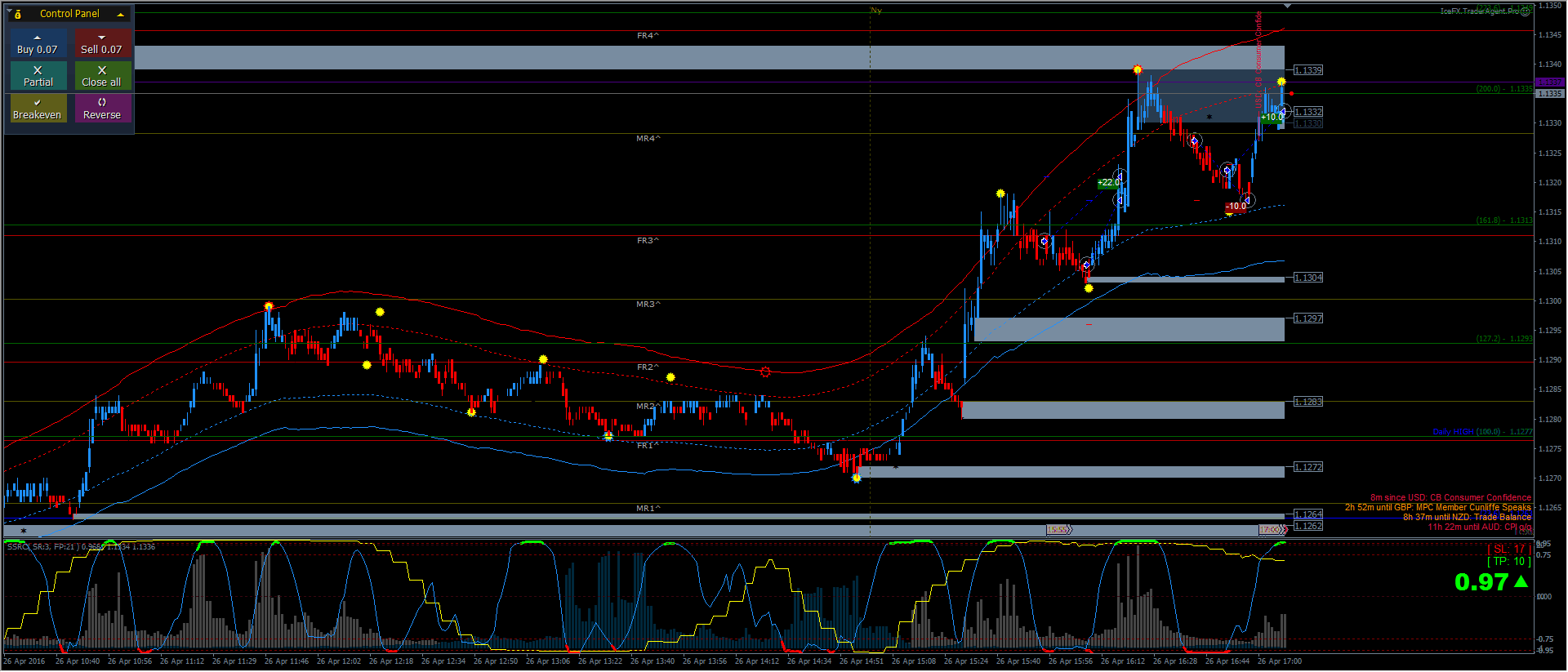
Task: Click the money bag icon in Control Panel
Action: (x=18, y=14)
